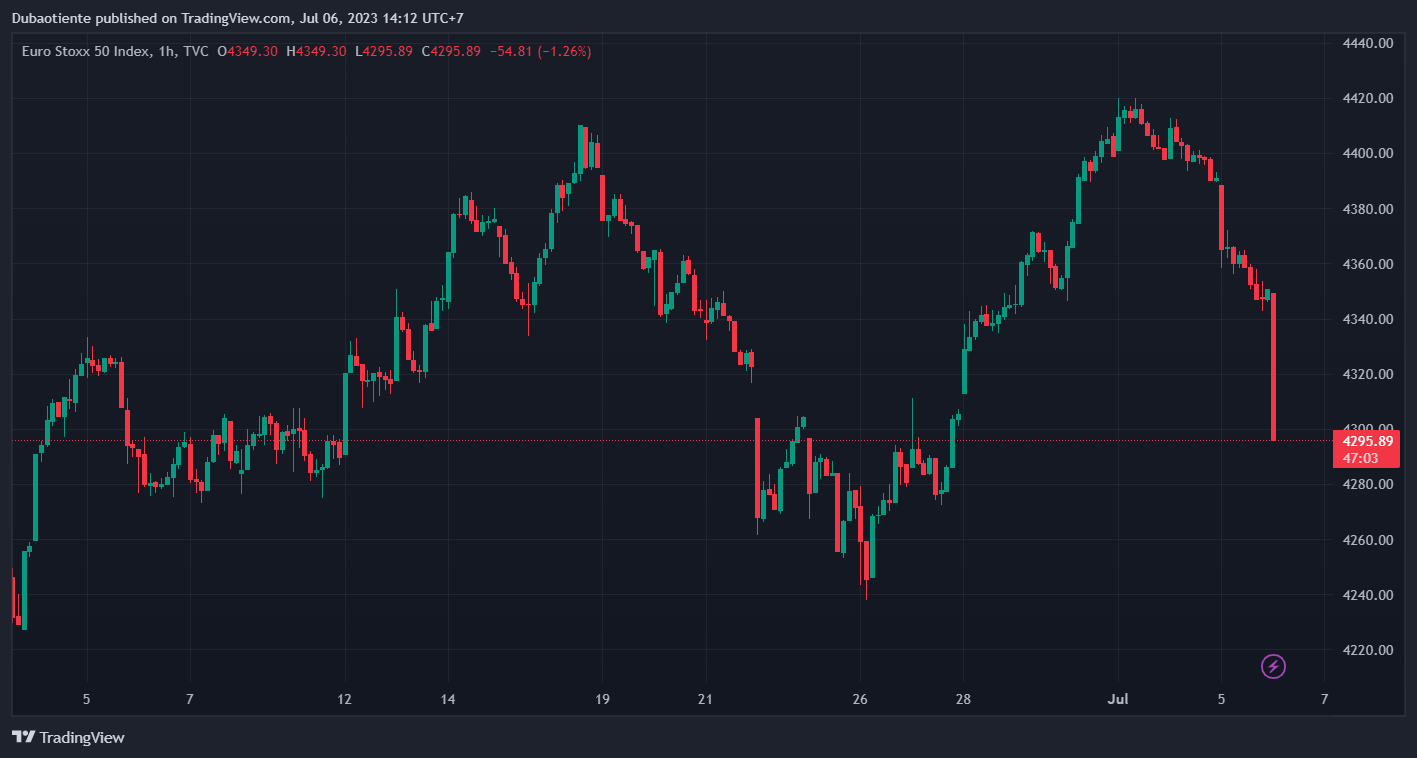Click the Dubaotiente published header text
Screen dimensions: 1417x758
[237, 18]
